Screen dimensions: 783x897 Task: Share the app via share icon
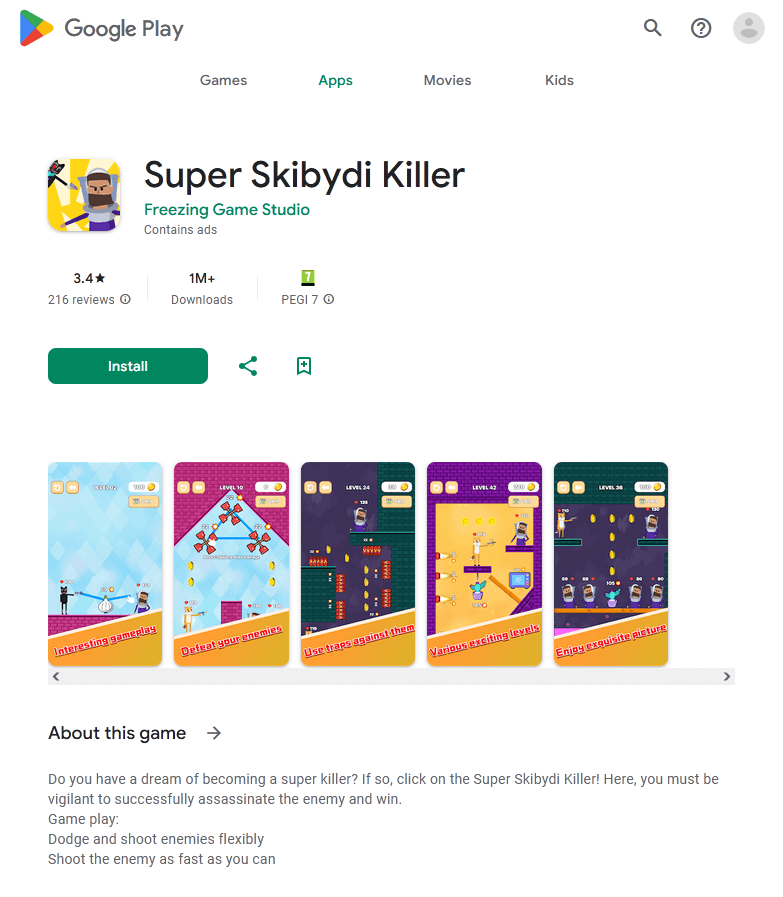click(248, 366)
